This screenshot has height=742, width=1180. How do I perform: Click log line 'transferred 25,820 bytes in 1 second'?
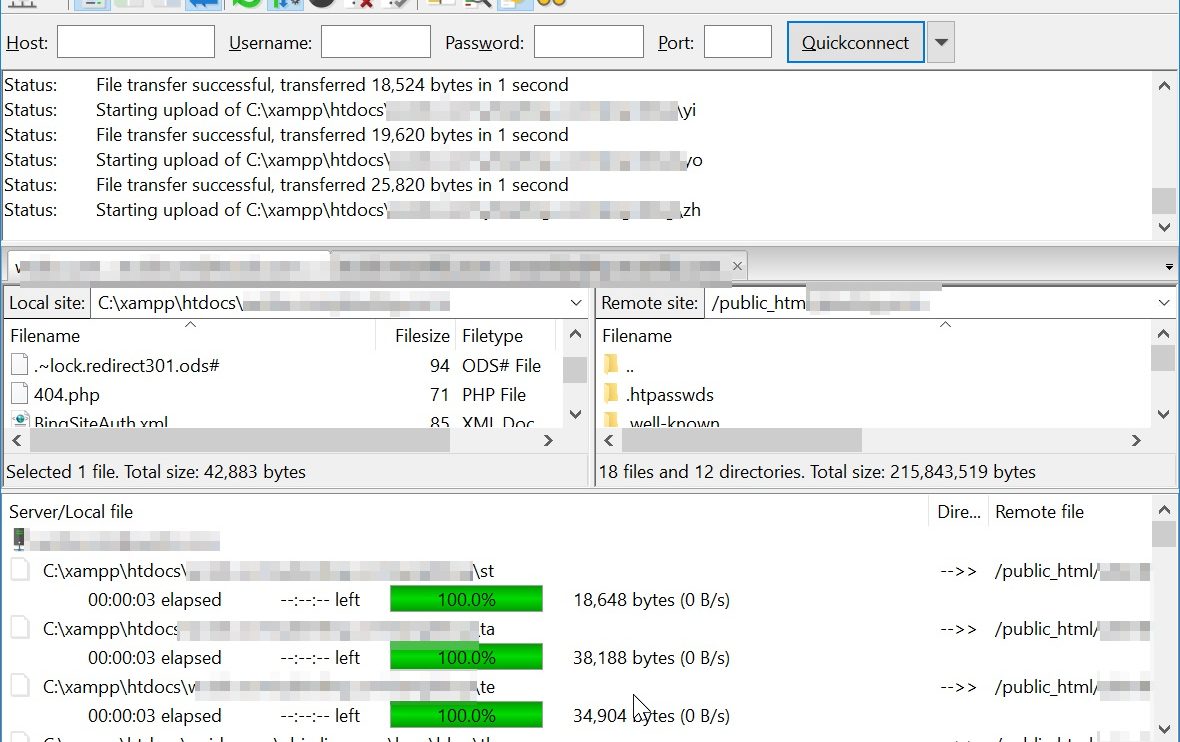click(x=332, y=184)
